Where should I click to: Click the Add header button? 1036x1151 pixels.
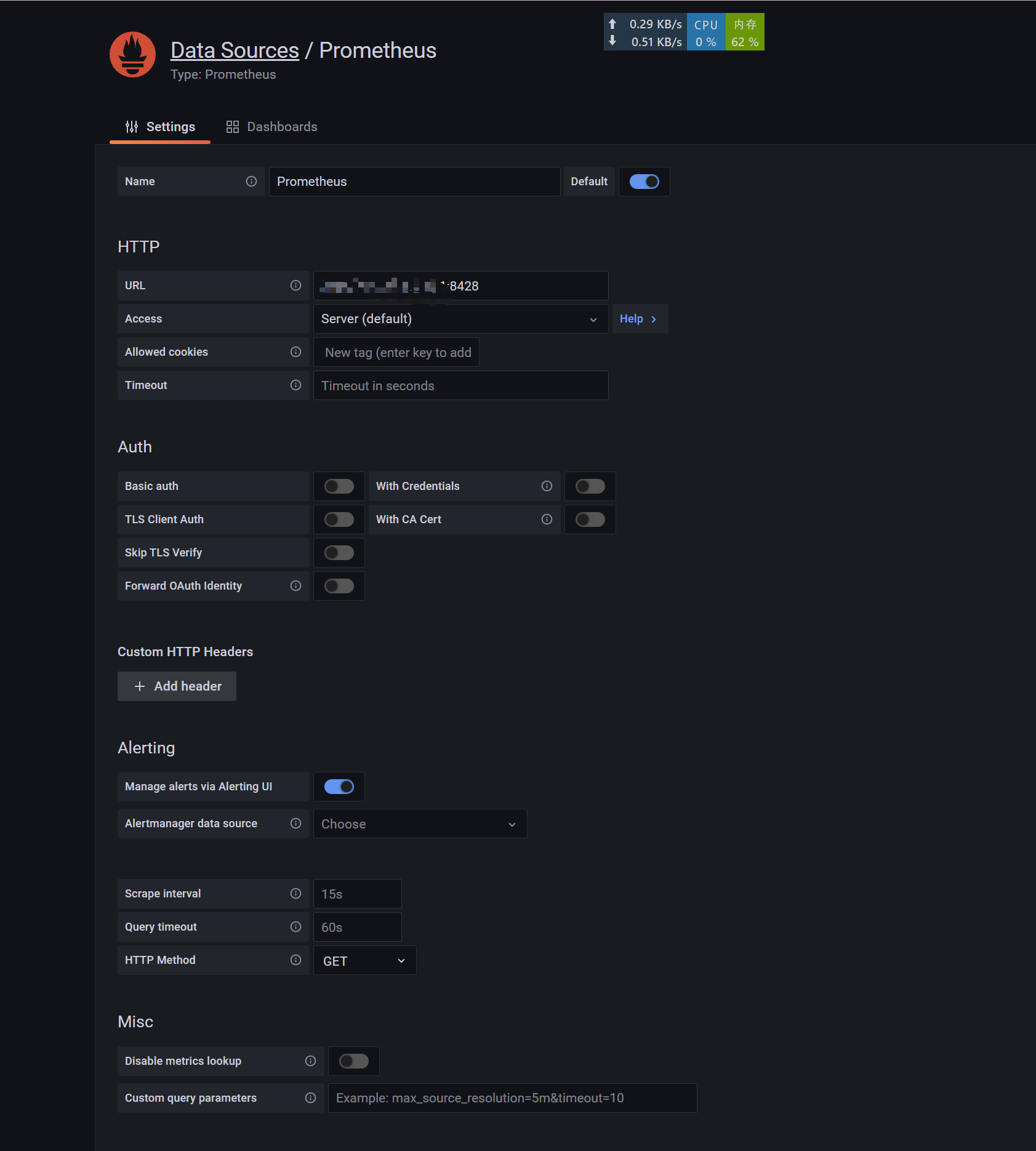(177, 686)
